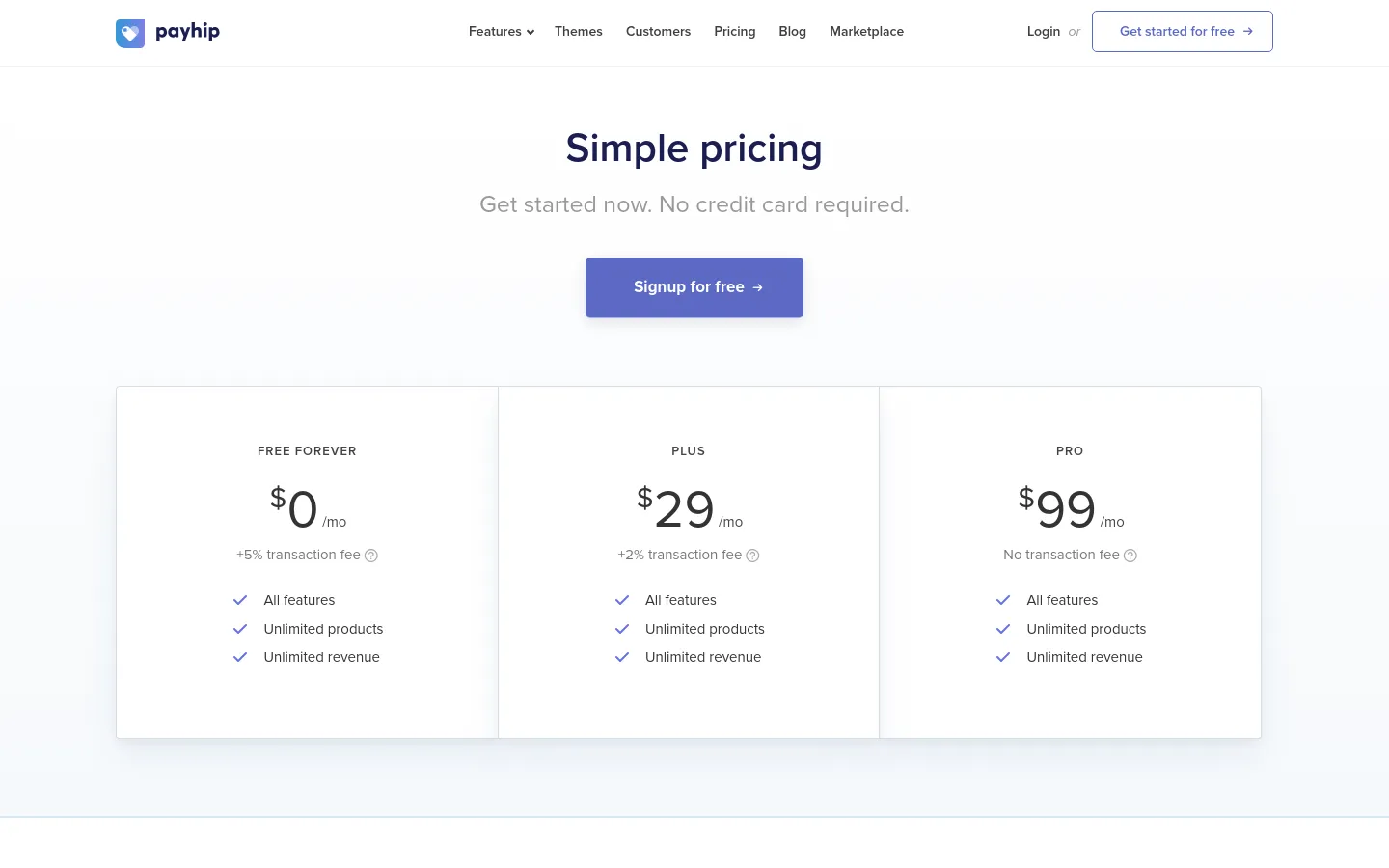Image resolution: width=1389 pixels, height=868 pixels.
Task: Click checkmark beside Free Forever All features
Action: pos(240,600)
